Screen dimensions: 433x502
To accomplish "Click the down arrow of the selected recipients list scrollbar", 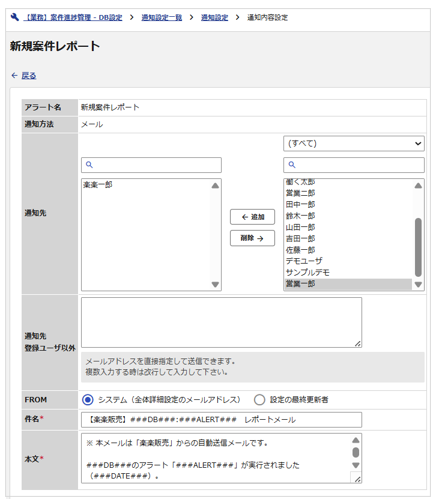I will [x=215, y=284].
